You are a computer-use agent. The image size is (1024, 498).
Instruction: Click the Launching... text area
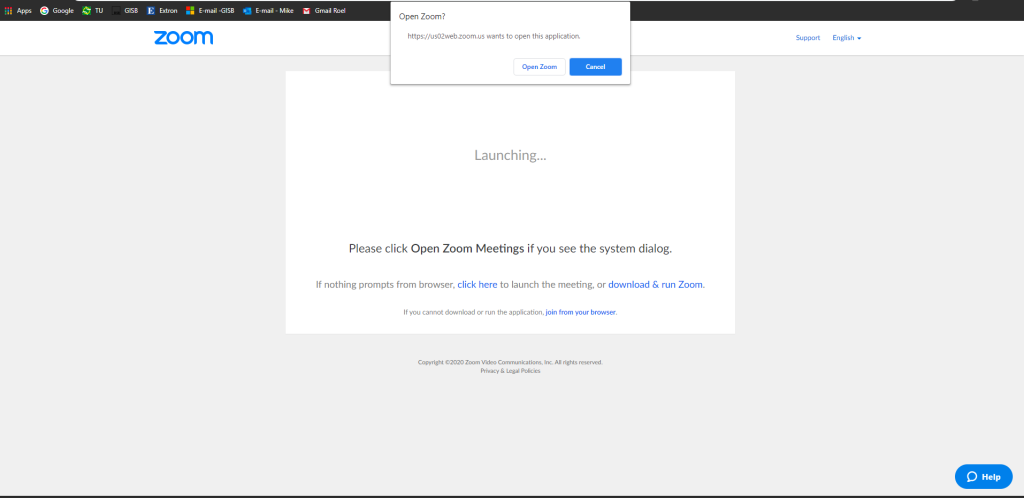click(x=510, y=156)
